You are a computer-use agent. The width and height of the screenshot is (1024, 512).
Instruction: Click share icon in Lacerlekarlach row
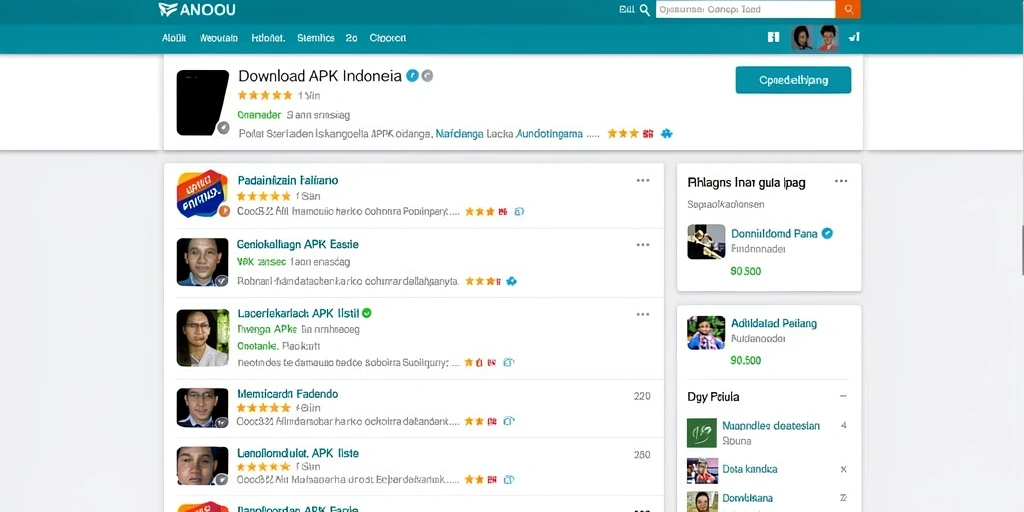(509, 362)
